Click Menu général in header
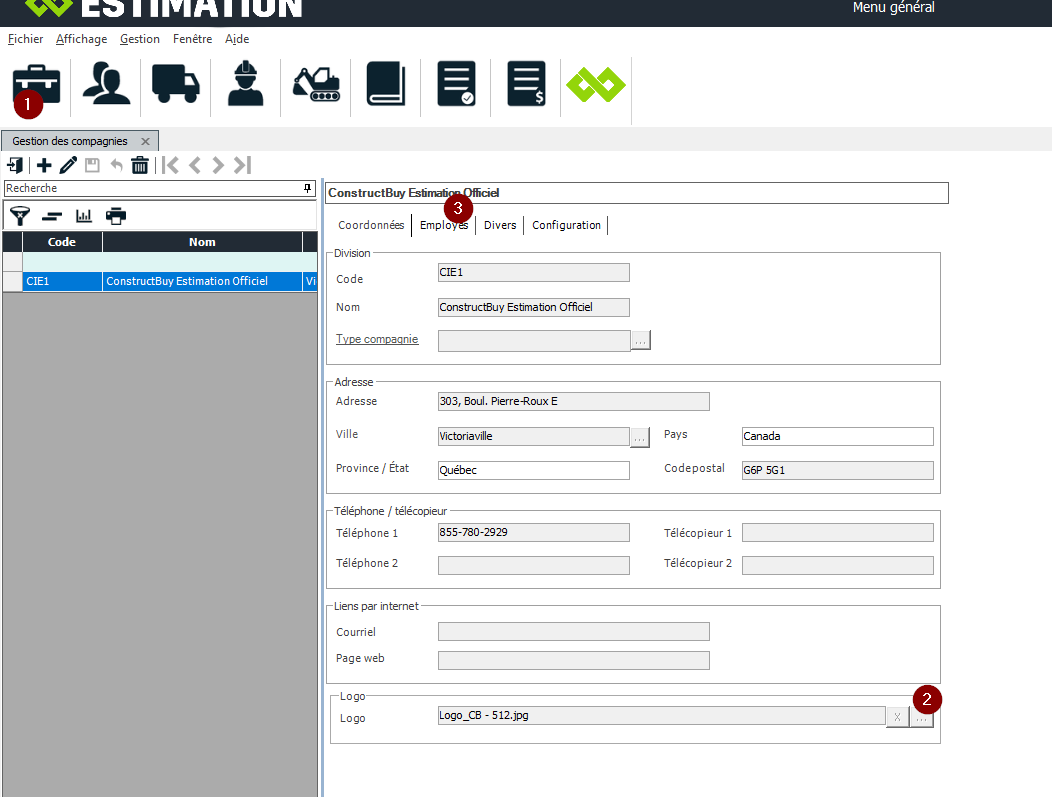Viewport: 1052px width, 797px height. click(x=893, y=7)
